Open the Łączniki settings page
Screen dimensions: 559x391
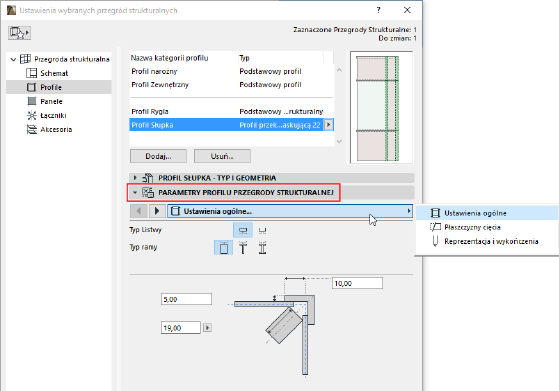(53, 115)
